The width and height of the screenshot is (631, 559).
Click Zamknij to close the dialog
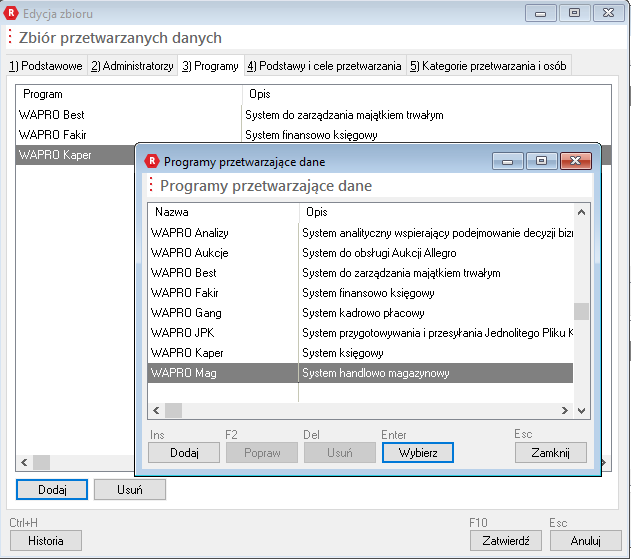[x=551, y=453]
